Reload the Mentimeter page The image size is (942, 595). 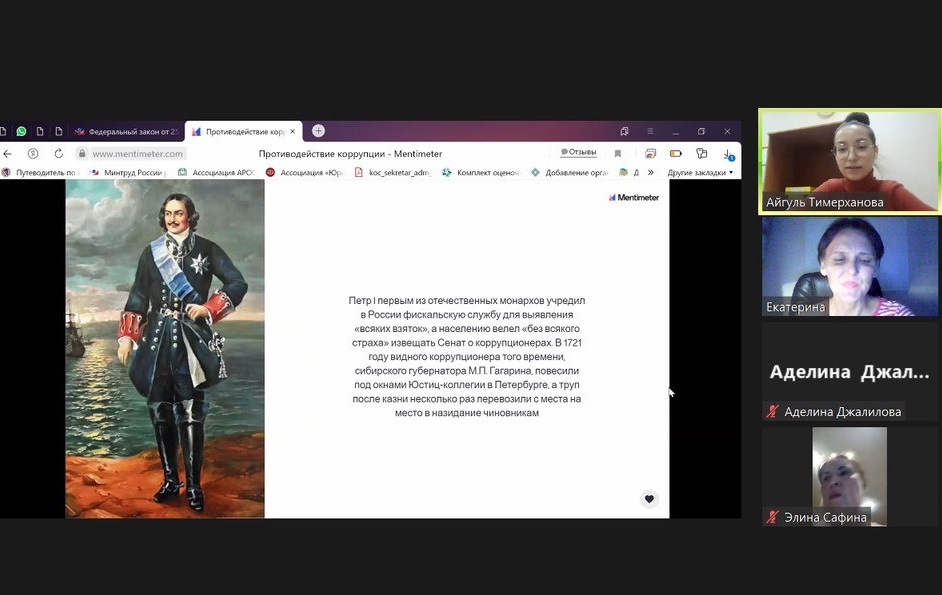point(59,154)
